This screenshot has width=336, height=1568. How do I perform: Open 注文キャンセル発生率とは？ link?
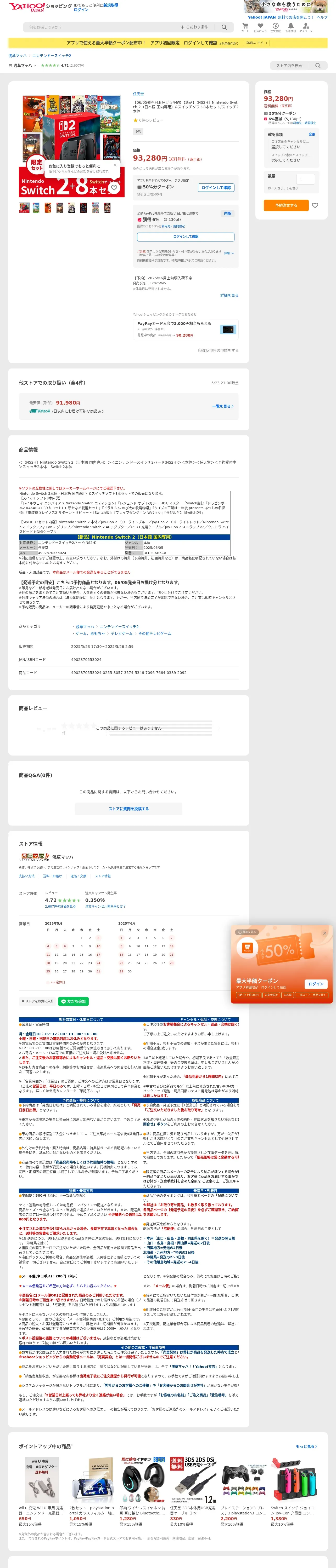(x=105, y=906)
